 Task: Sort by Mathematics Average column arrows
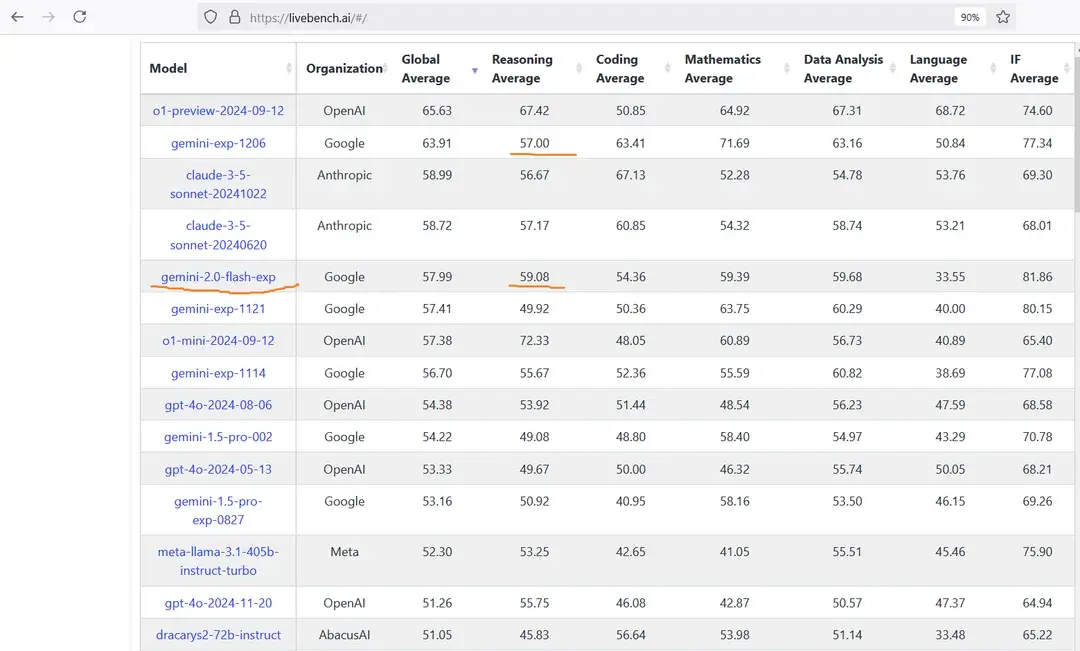tap(787, 68)
